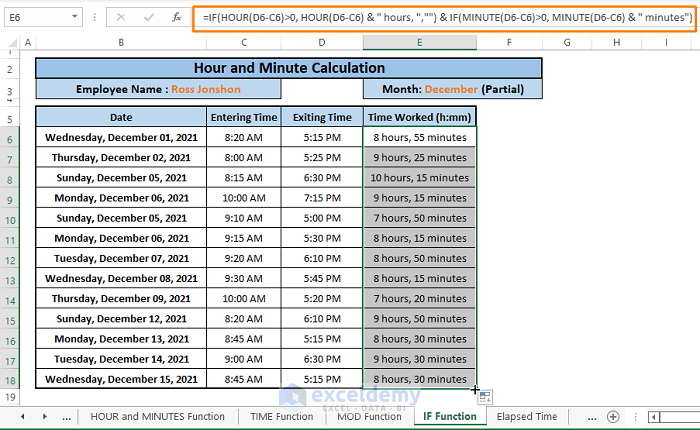Select row 19 header
700x430 pixels.
10,397
